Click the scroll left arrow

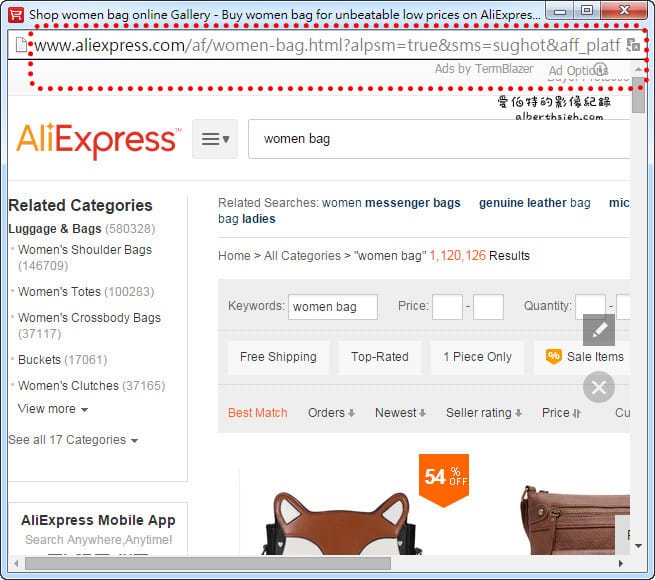(16, 563)
